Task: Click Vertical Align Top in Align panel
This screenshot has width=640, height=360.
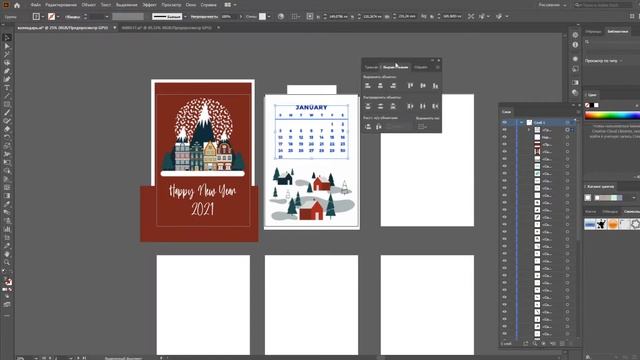Action: (x=411, y=85)
